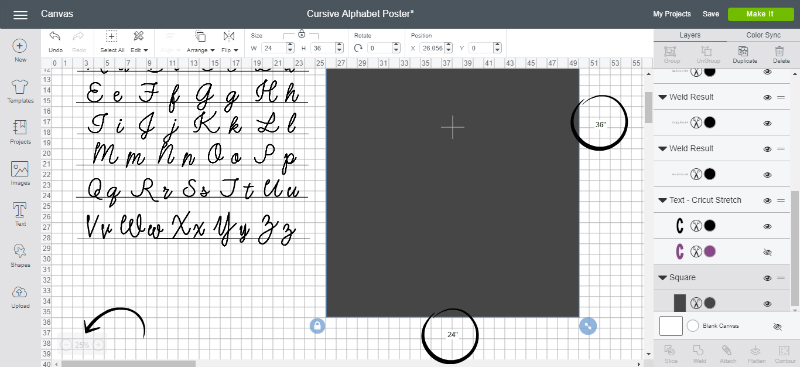Click the green Make It button
Screen dimensions: 800x367
pos(760,14)
